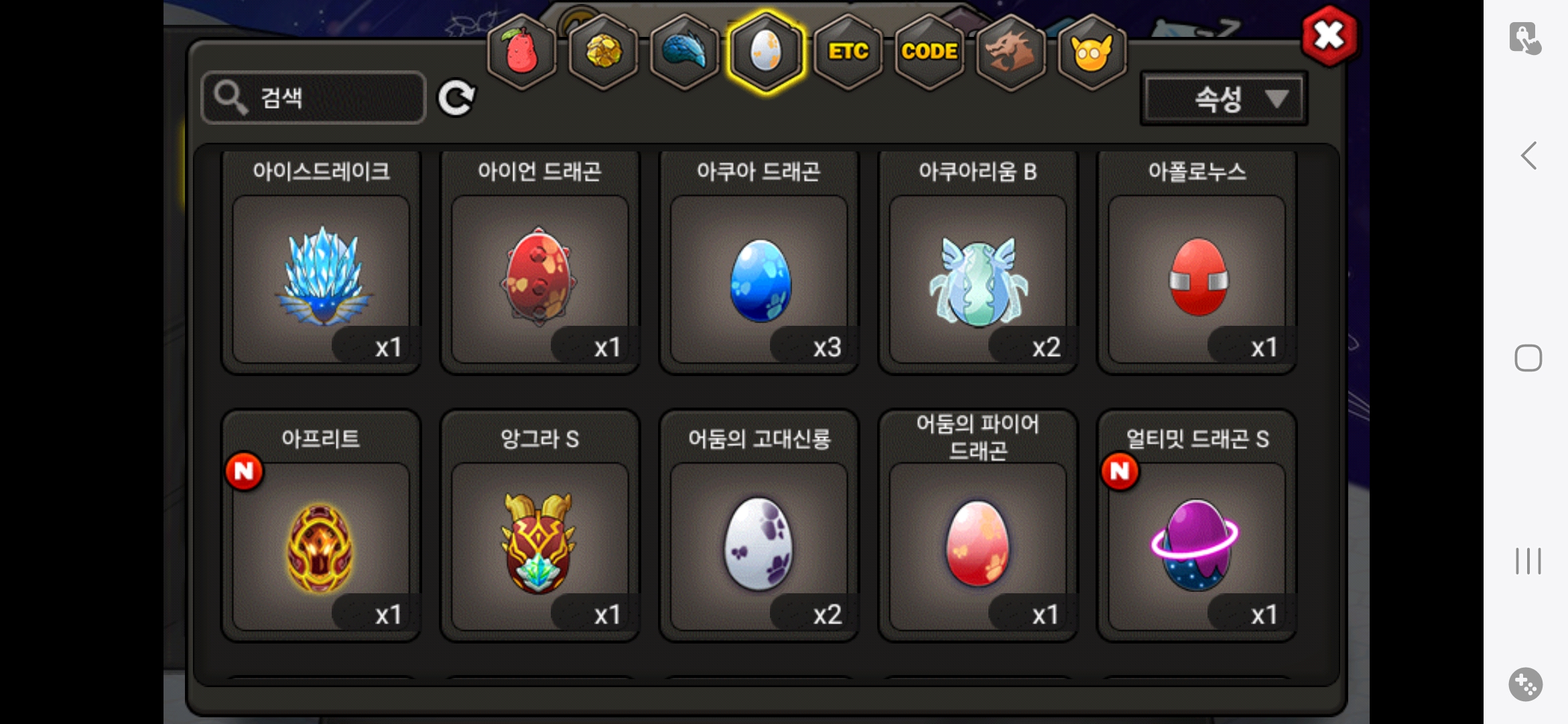Viewport: 1568px width, 724px height.
Task: Click the refresh arrow beside search
Action: tap(456, 99)
